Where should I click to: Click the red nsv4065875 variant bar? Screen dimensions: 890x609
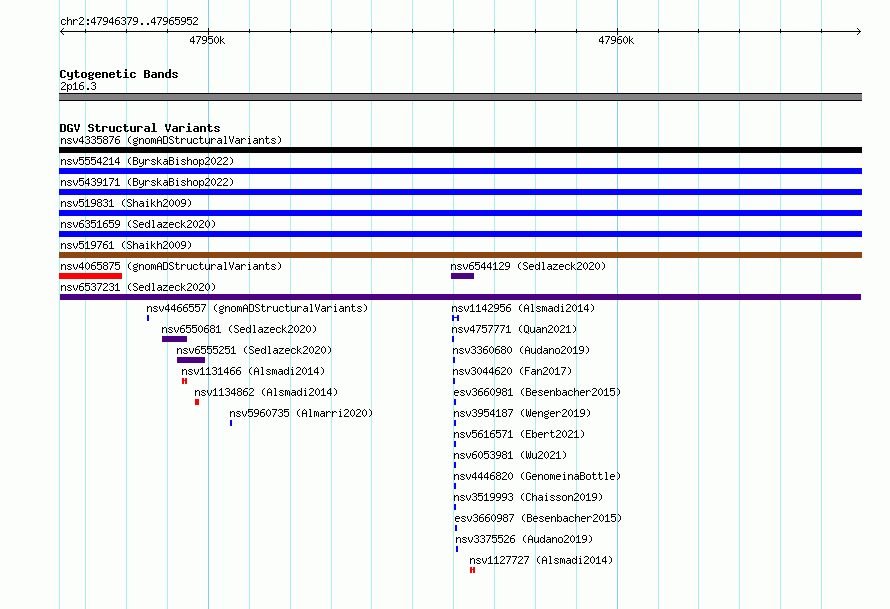point(90,276)
